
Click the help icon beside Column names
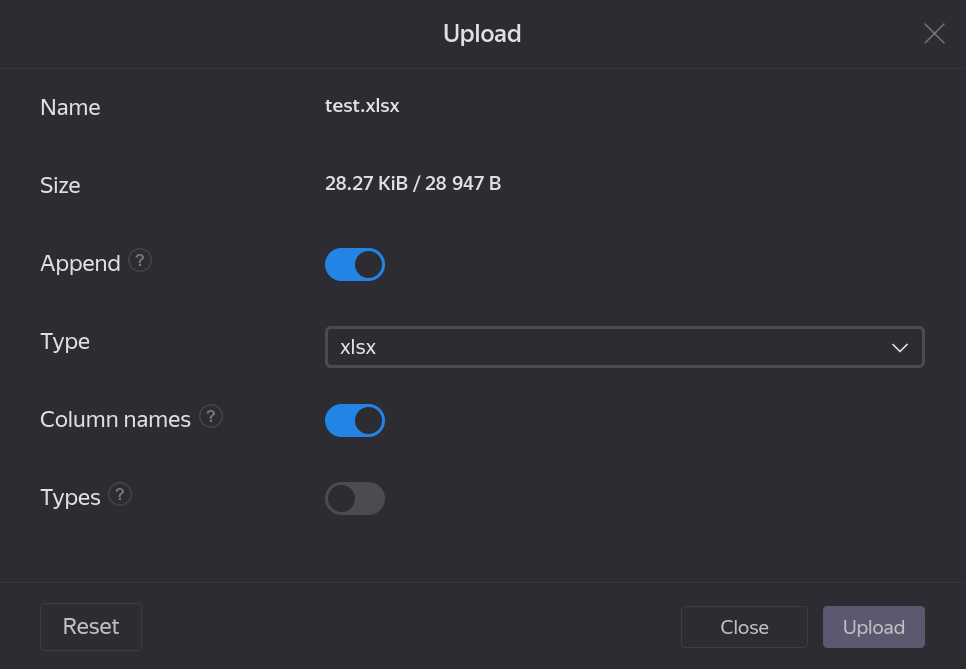[x=210, y=417]
